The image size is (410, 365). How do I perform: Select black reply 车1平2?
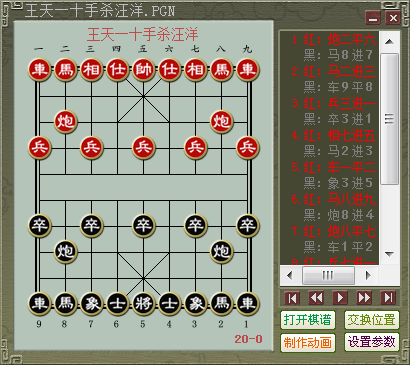click(x=338, y=247)
